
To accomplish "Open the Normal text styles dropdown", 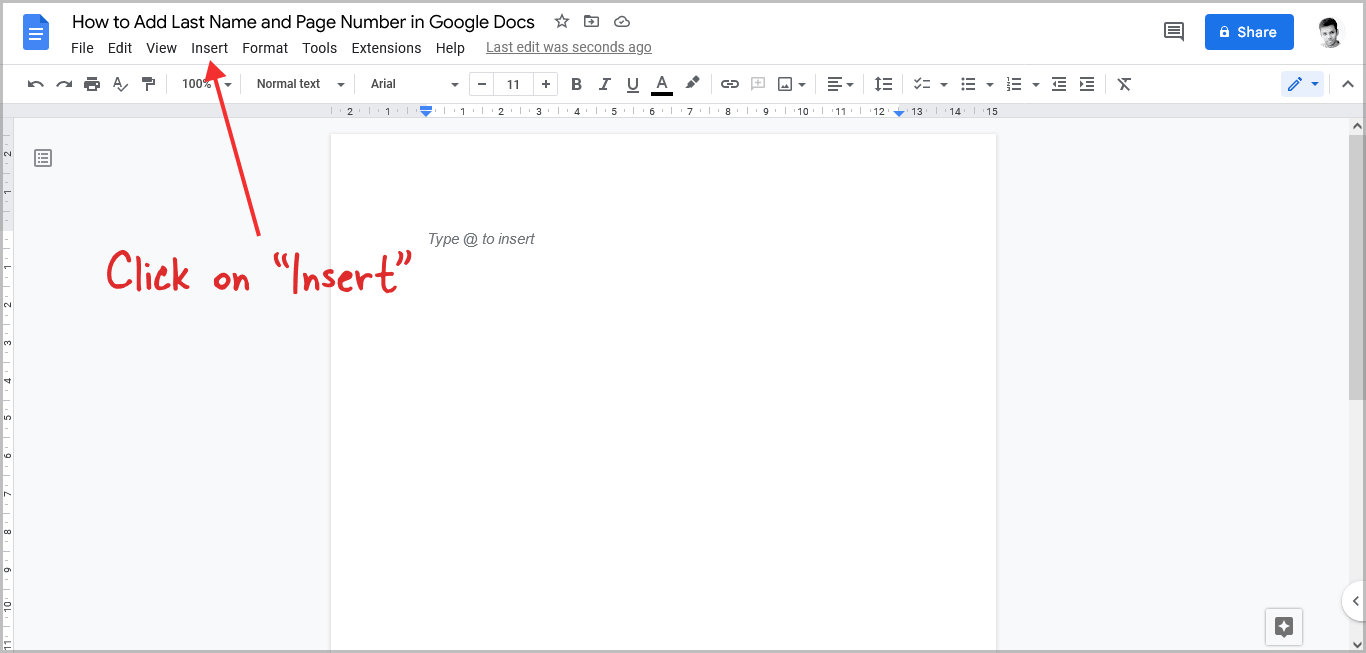I will pyautogui.click(x=297, y=84).
